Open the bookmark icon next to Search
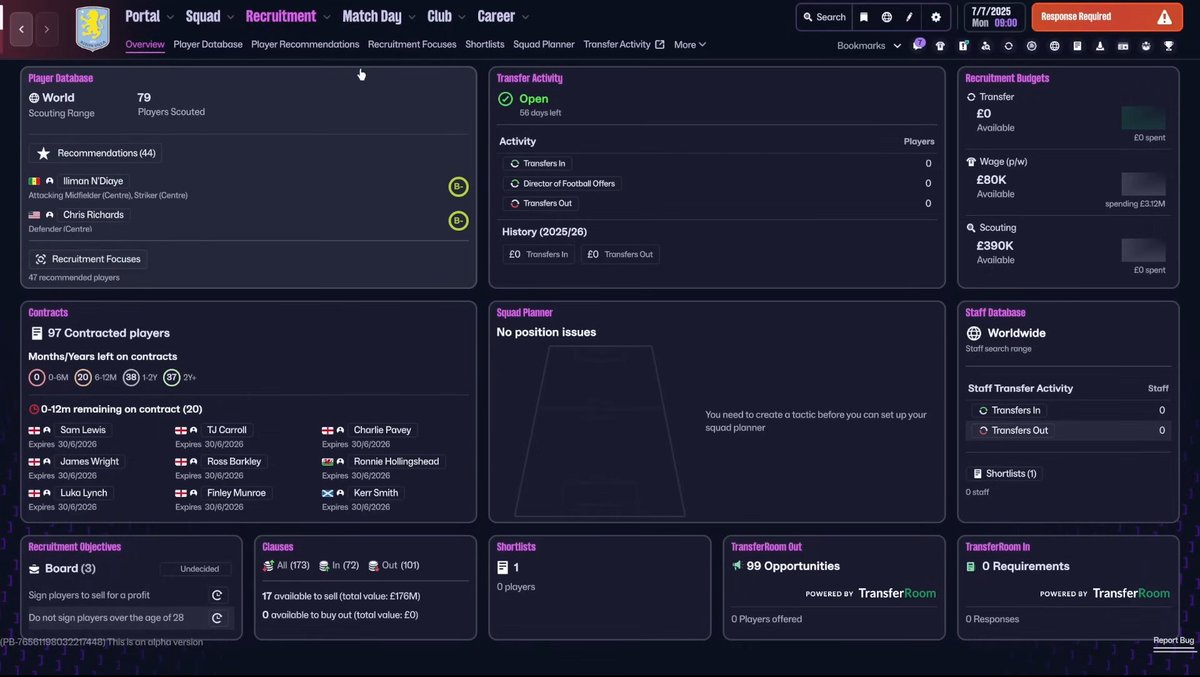The width and height of the screenshot is (1200, 677). click(864, 17)
